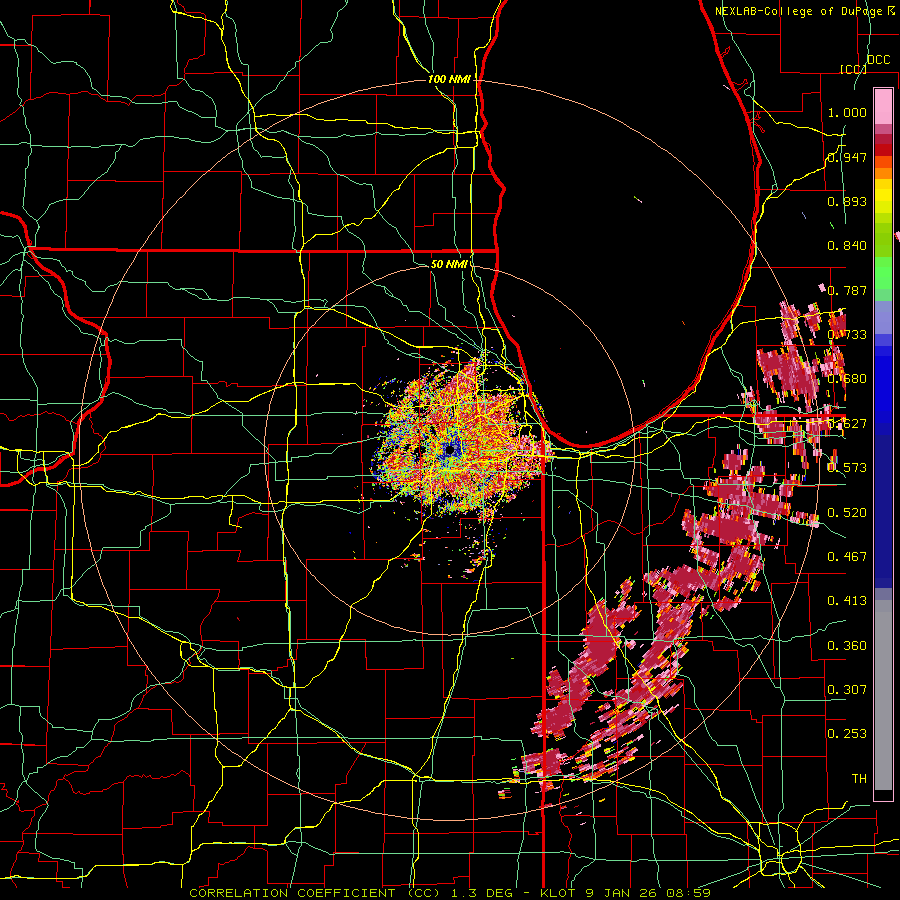This screenshot has width=900, height=900.
Task: Pick the bright green color bar segment
Action: point(883,273)
